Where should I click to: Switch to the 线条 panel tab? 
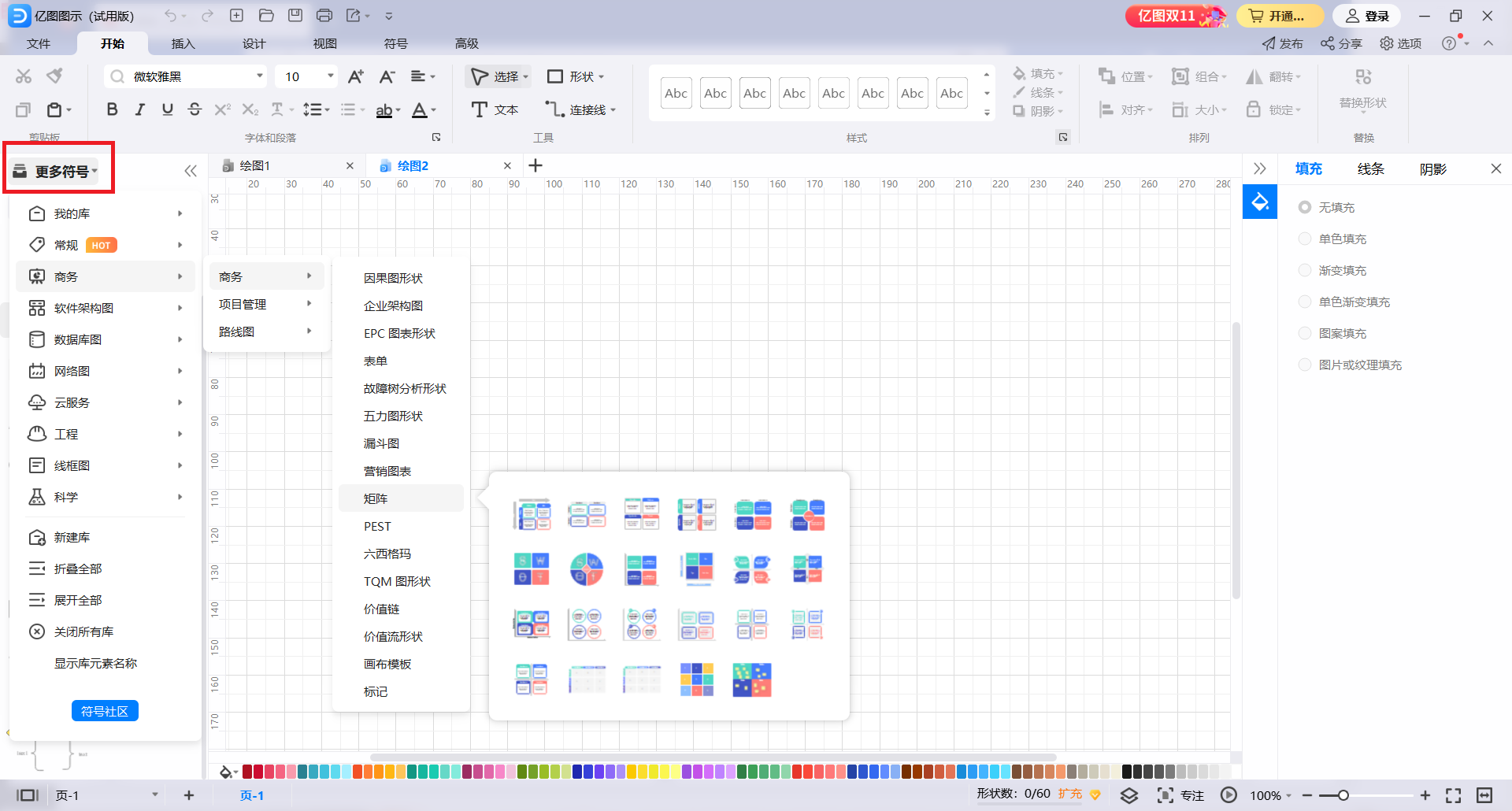pyautogui.click(x=1370, y=168)
